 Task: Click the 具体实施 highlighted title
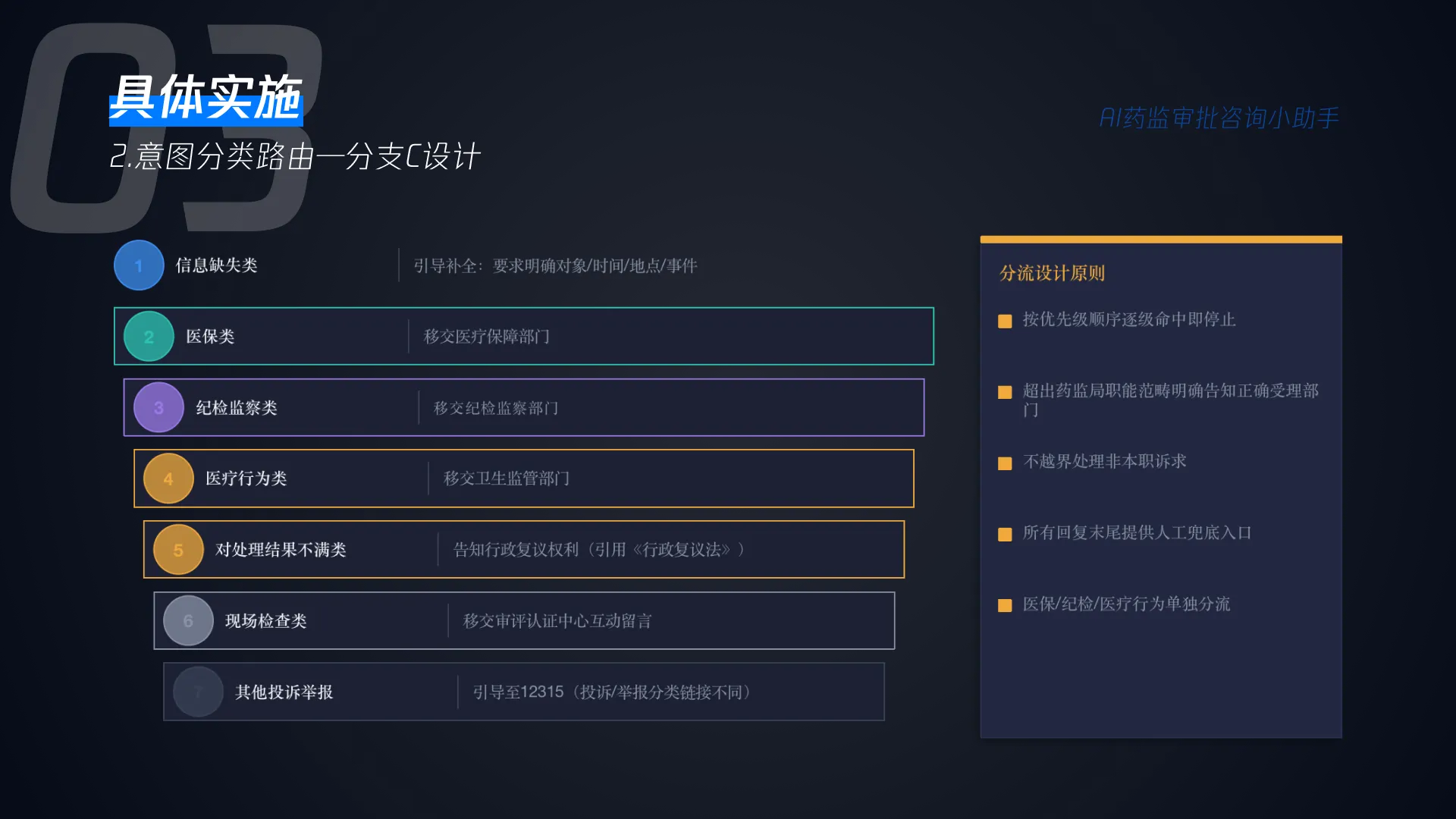pos(206,98)
